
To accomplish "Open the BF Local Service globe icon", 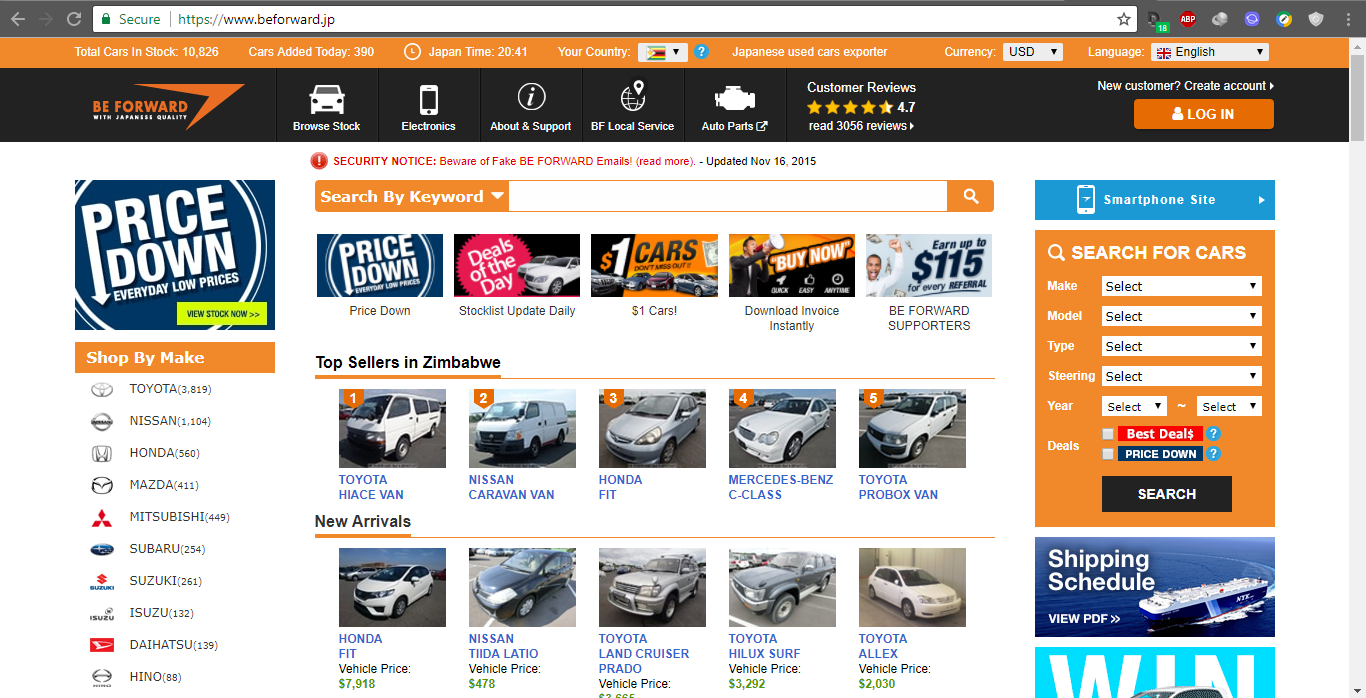I will pos(633,97).
